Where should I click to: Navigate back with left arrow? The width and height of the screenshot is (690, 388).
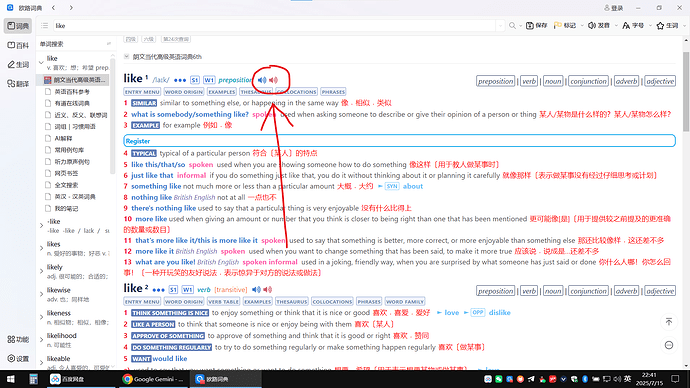click(54, 7)
